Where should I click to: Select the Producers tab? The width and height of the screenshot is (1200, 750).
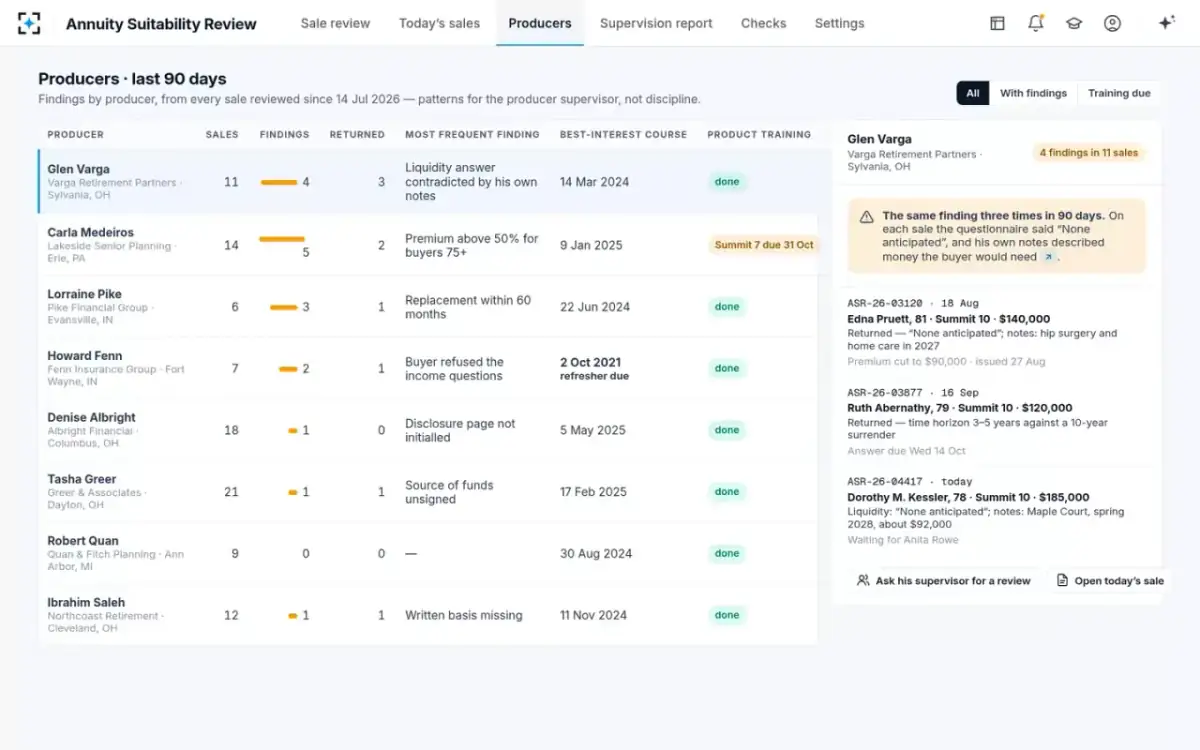[540, 23]
